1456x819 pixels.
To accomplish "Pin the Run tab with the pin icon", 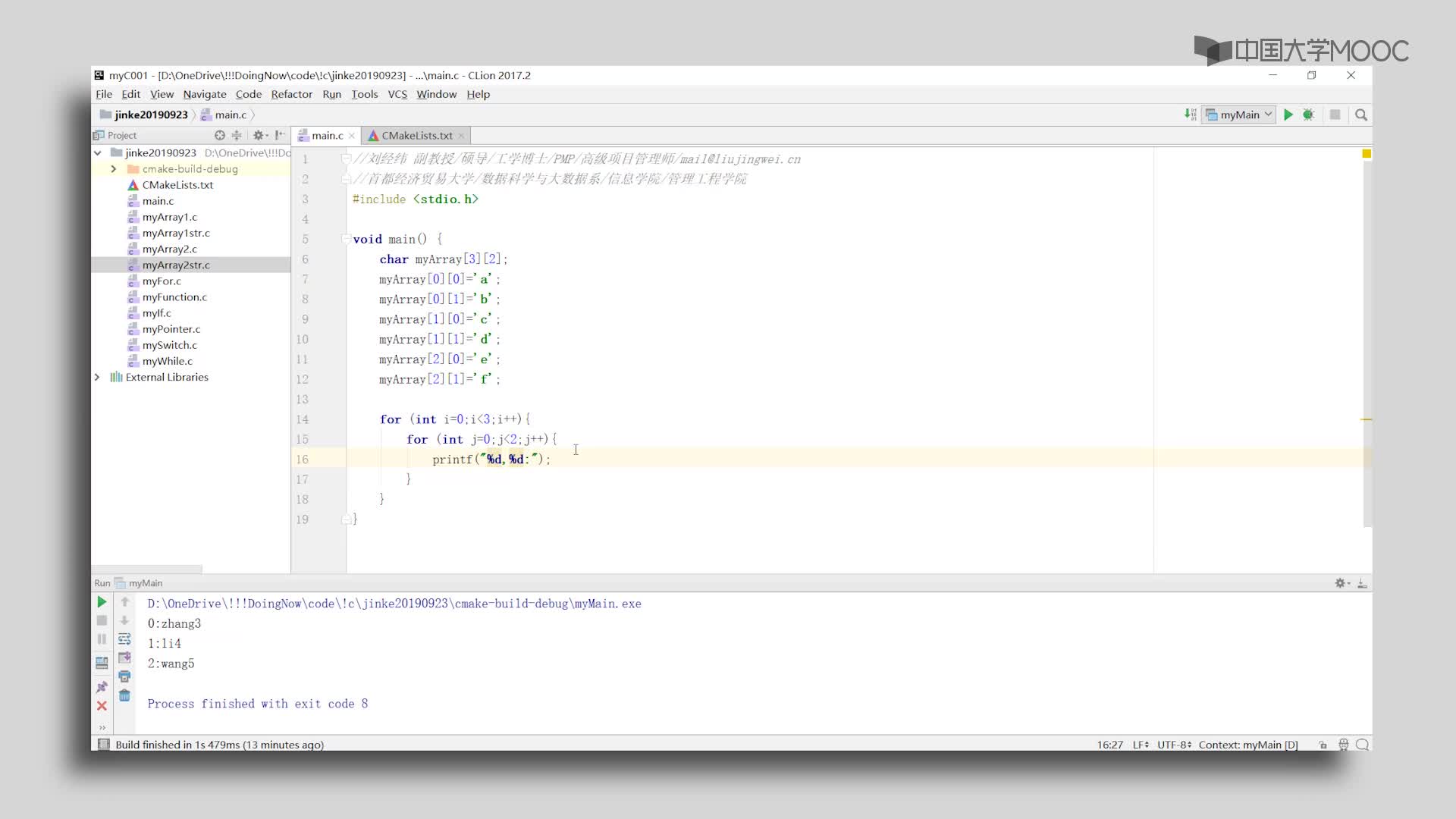I will (102, 686).
